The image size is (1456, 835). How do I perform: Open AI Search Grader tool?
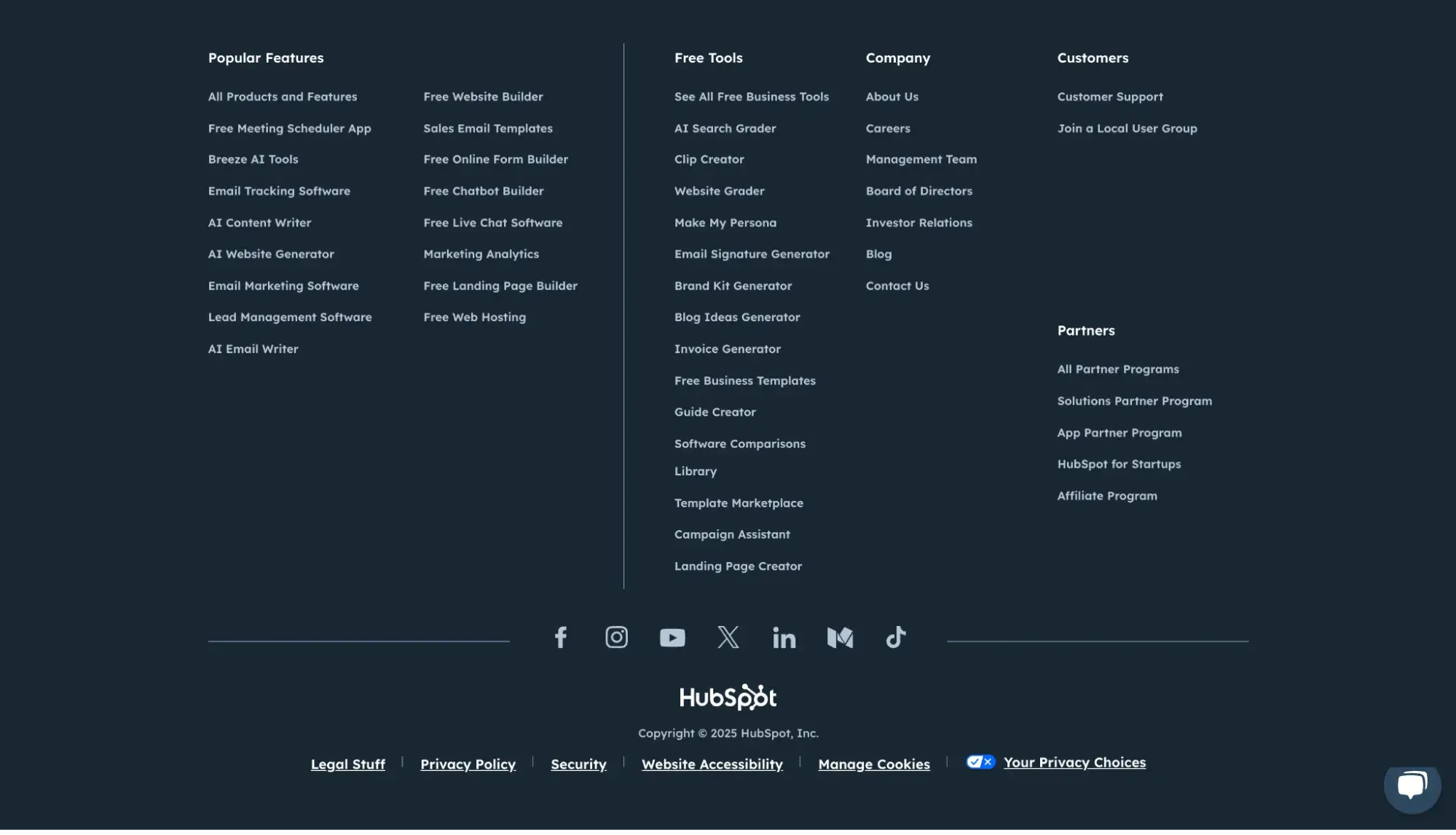coord(725,129)
